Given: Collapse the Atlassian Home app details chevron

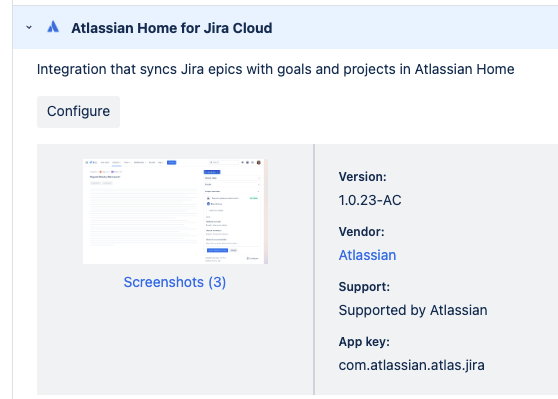Looking at the screenshot, I should click(x=29, y=27).
